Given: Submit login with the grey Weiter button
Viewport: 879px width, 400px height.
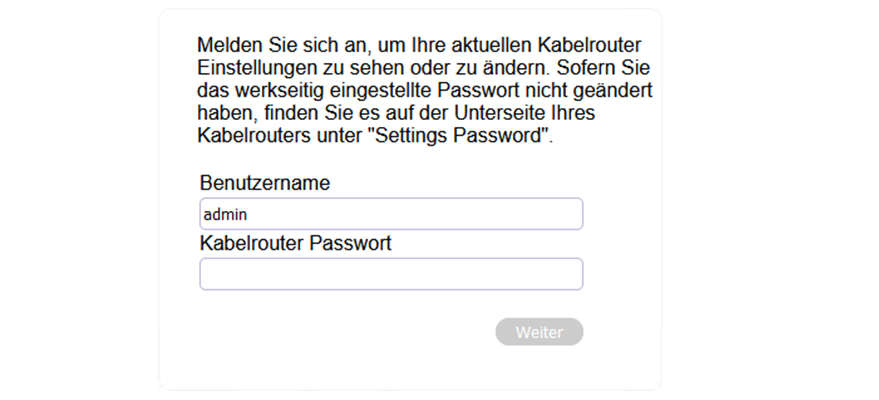Looking at the screenshot, I should 539,332.
